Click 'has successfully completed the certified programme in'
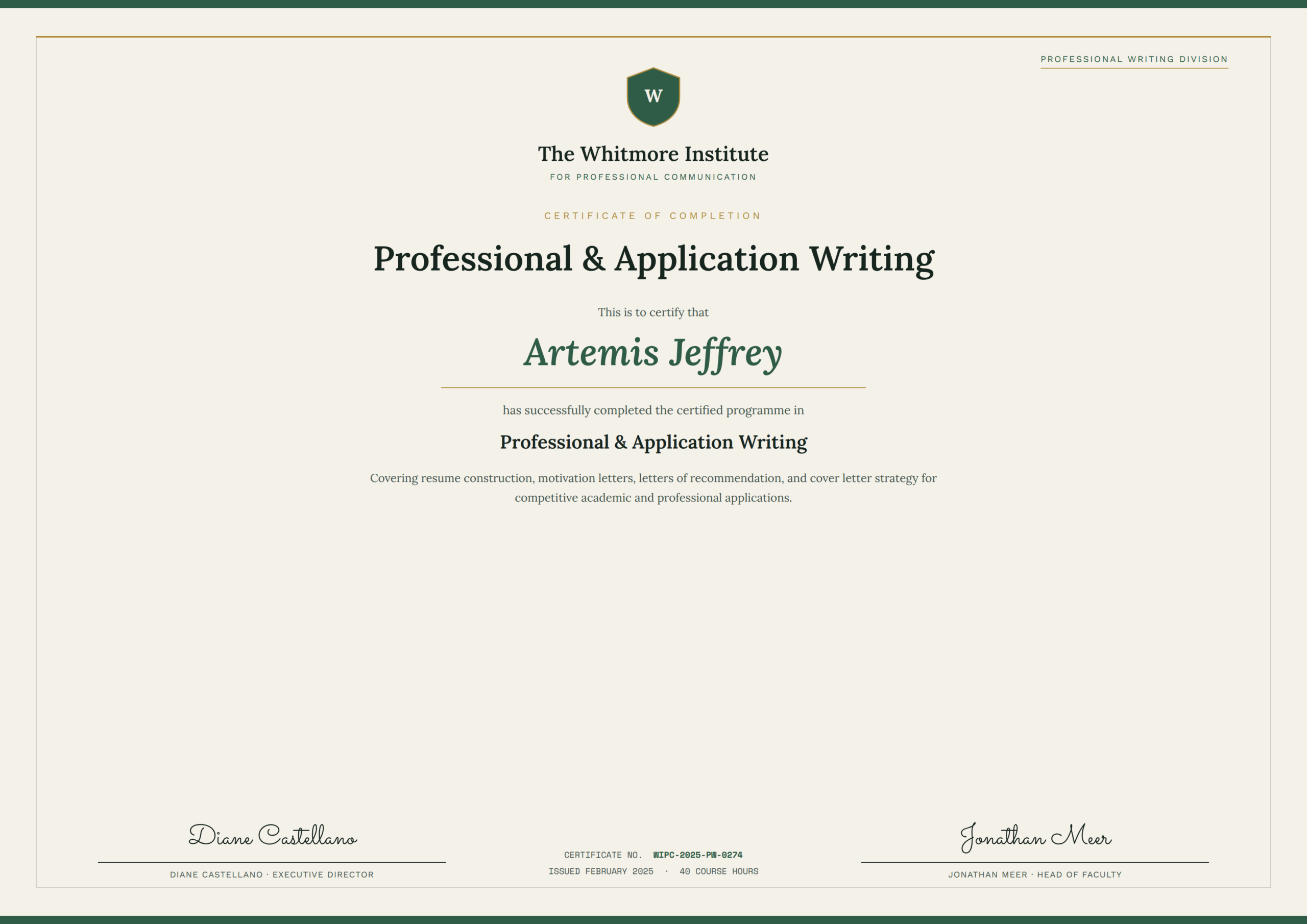1307x924 pixels. pos(653,410)
